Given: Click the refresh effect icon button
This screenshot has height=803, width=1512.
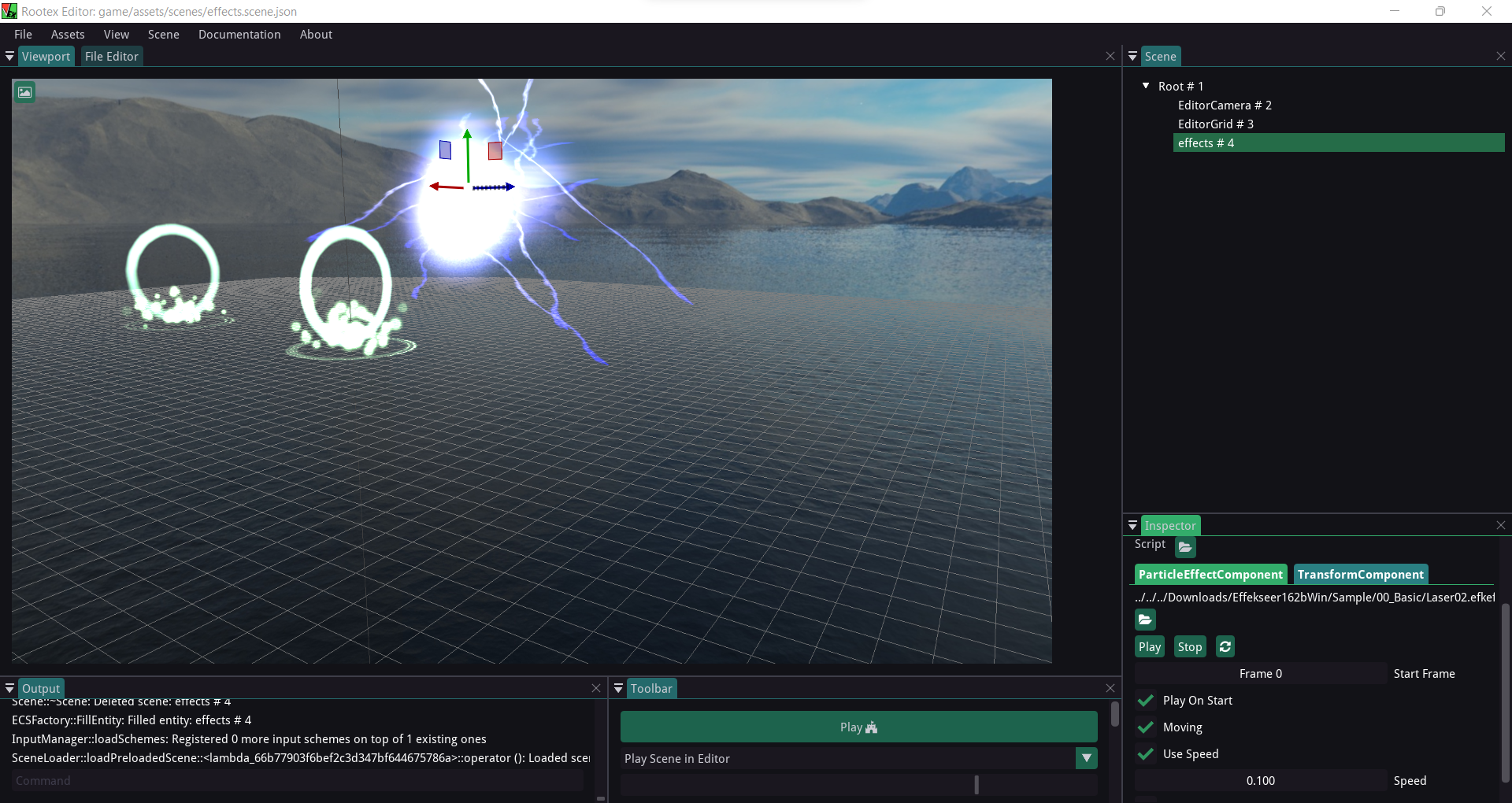Looking at the screenshot, I should click(x=1225, y=646).
